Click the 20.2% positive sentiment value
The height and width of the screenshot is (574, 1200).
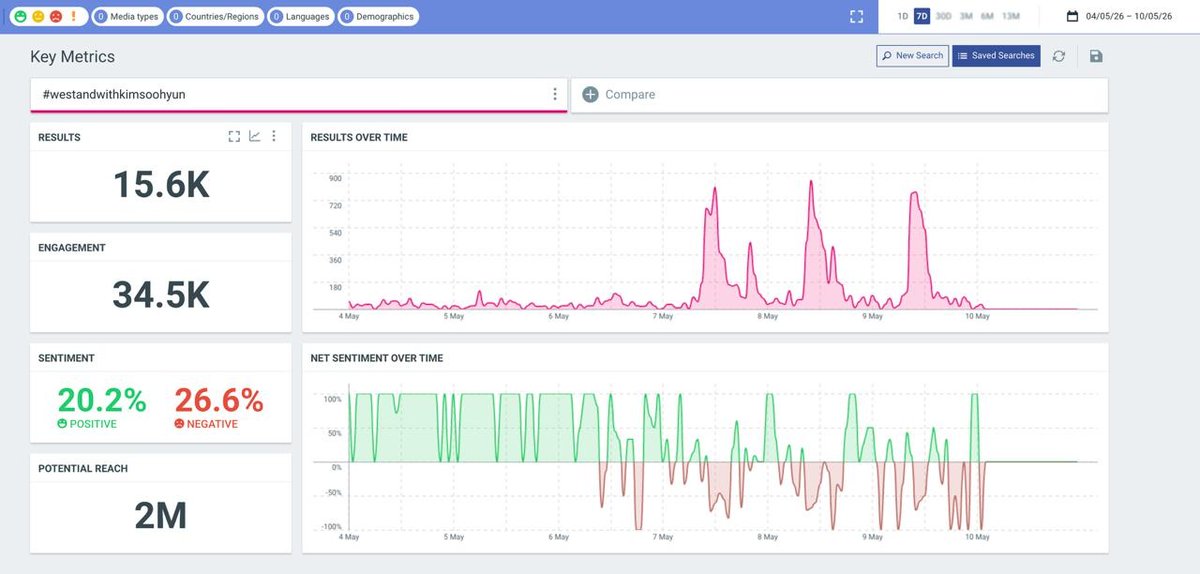click(x=102, y=400)
